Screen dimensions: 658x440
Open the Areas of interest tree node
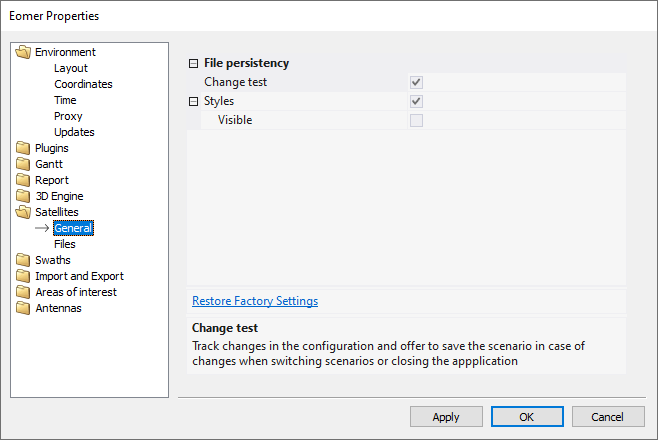tap(75, 292)
